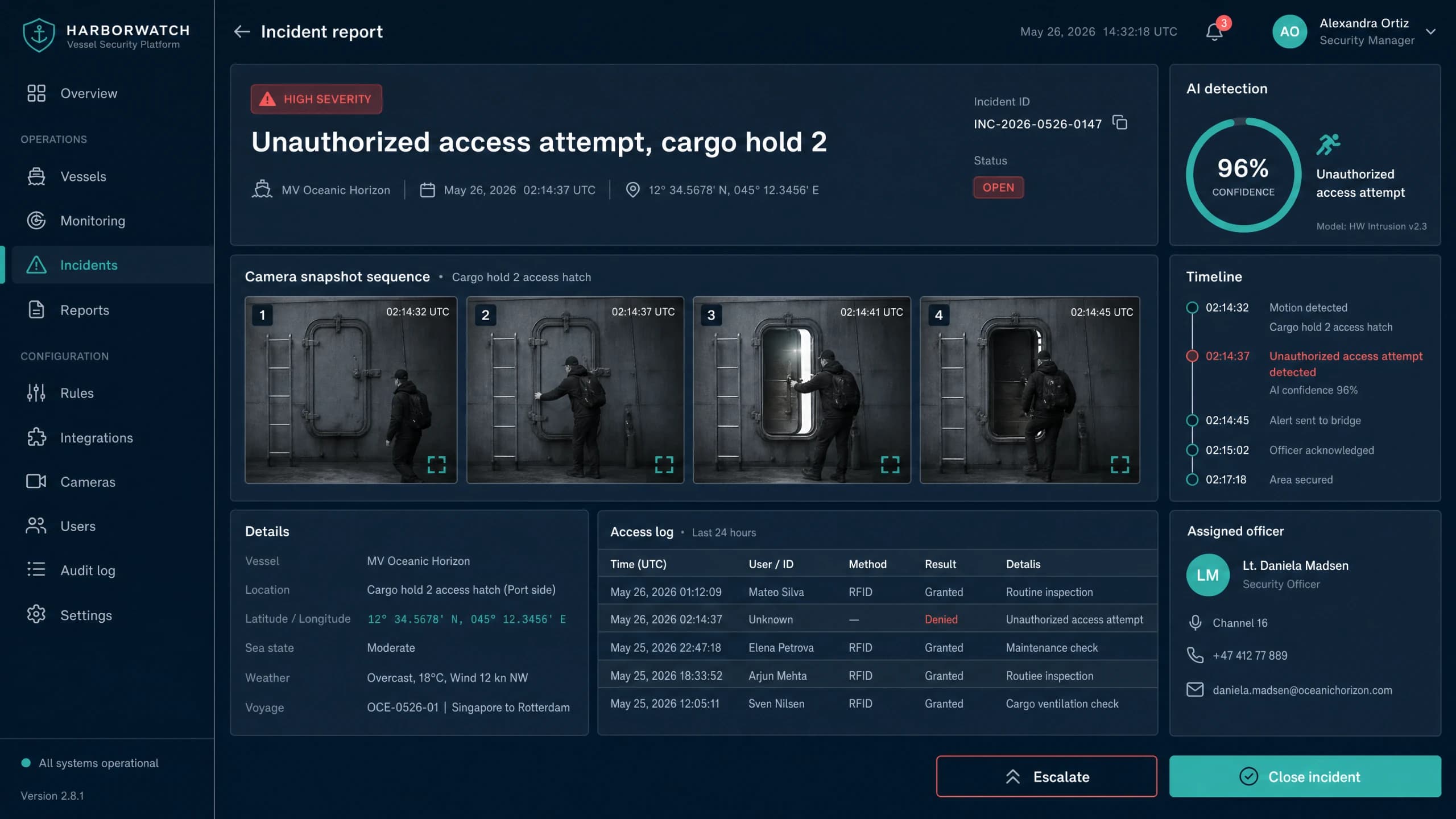Open Rules configuration
Screen dimensions: 1456x819
coord(113,393)
